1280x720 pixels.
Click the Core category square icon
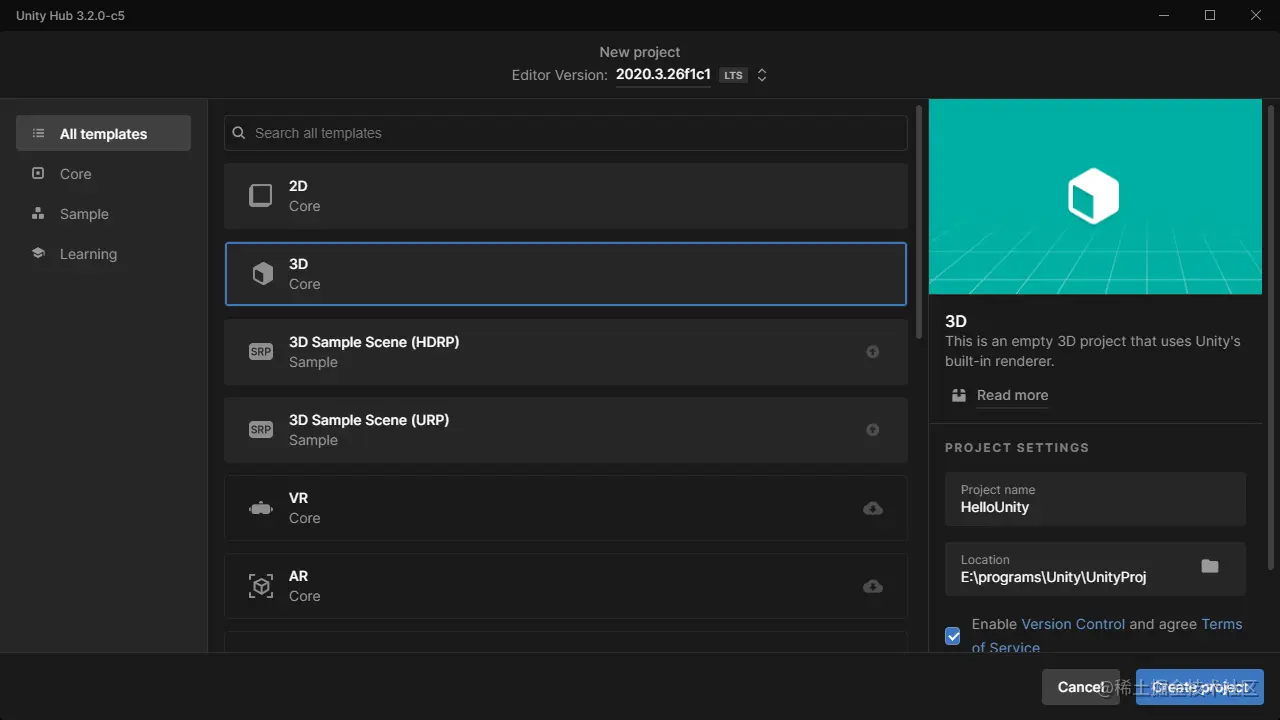point(38,173)
